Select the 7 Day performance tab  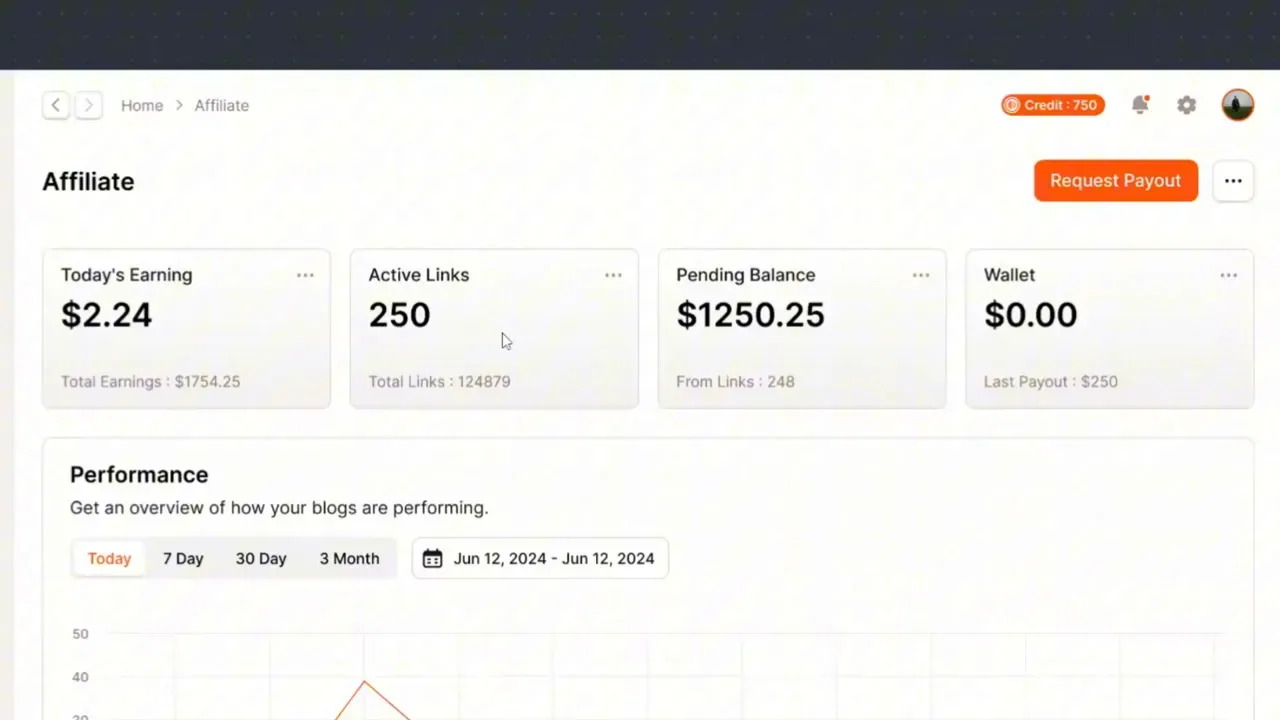tap(183, 558)
